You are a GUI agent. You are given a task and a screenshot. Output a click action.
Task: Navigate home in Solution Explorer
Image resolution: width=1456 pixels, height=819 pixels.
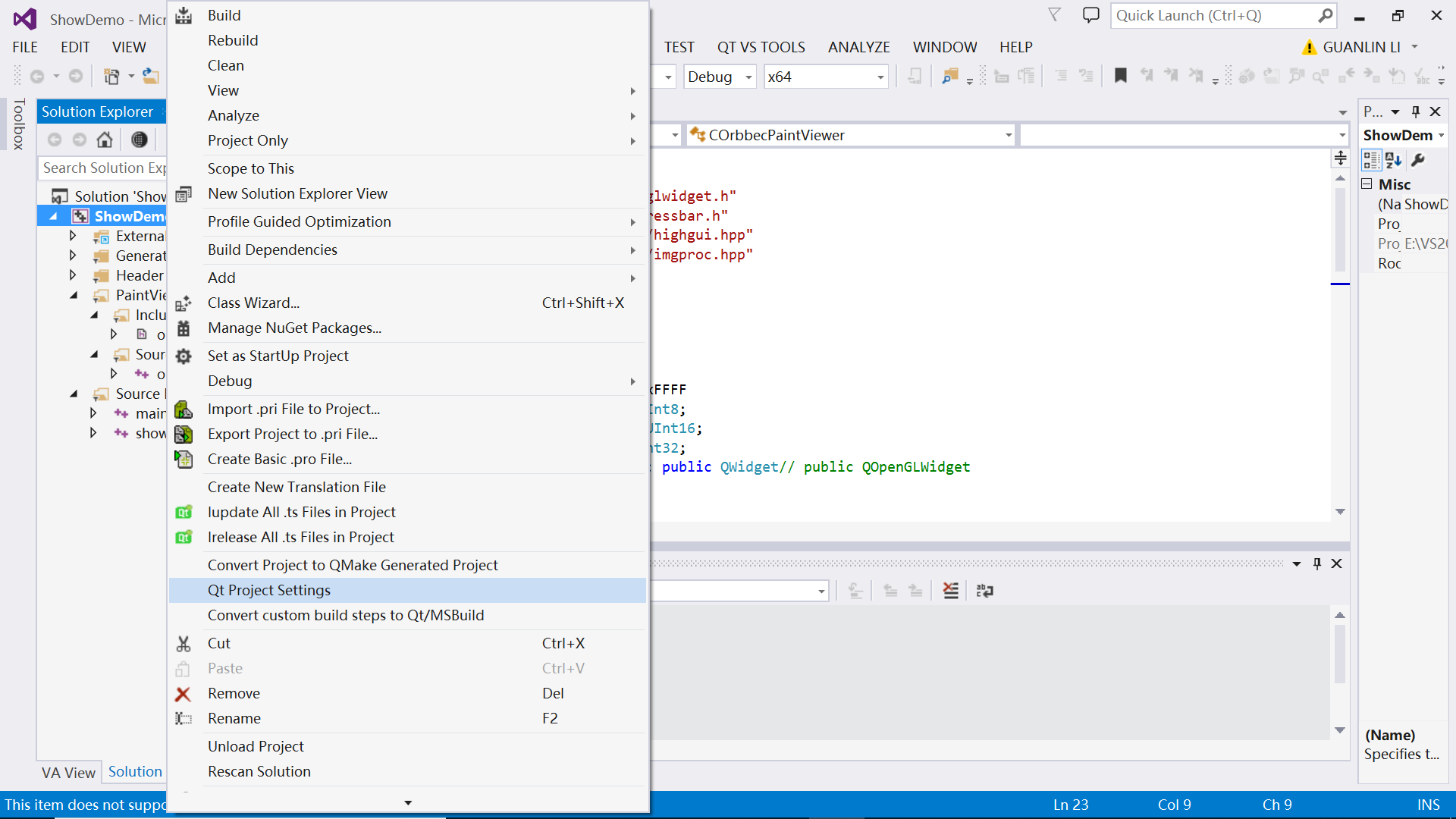pyautogui.click(x=105, y=140)
